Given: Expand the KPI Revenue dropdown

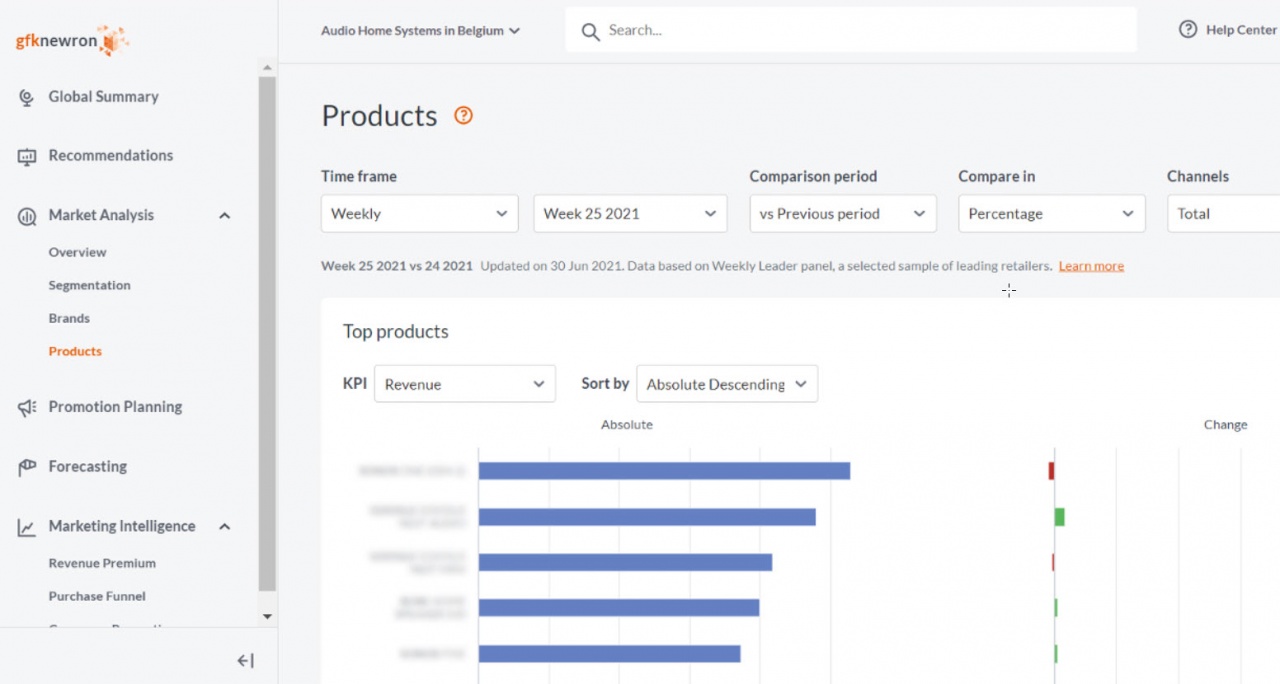Looking at the screenshot, I should pyautogui.click(x=464, y=384).
